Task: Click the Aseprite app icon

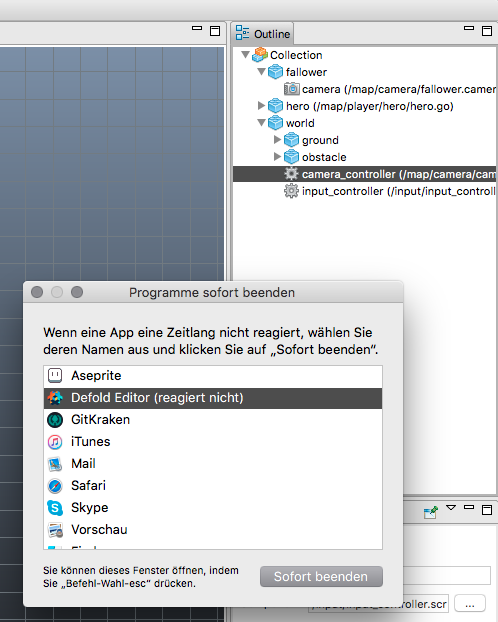Action: [55, 375]
